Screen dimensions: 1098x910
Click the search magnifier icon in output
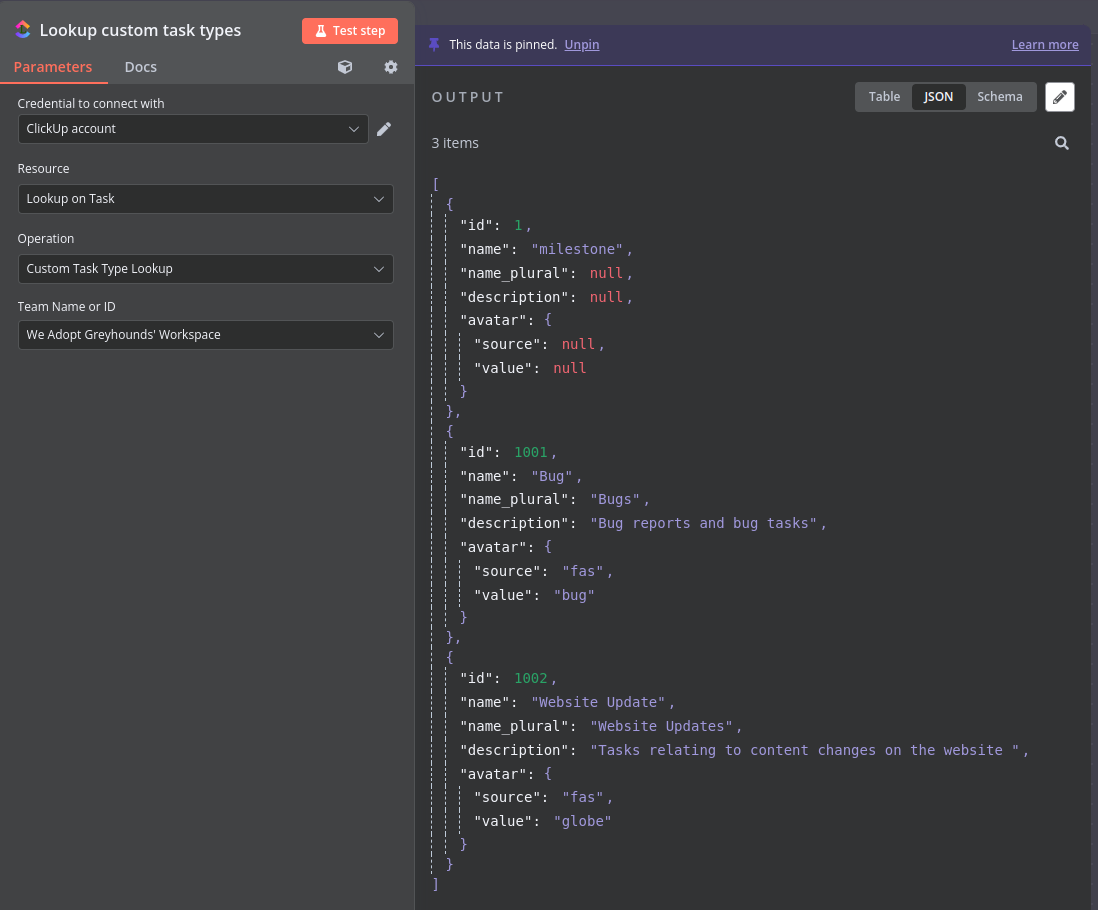click(x=1062, y=143)
